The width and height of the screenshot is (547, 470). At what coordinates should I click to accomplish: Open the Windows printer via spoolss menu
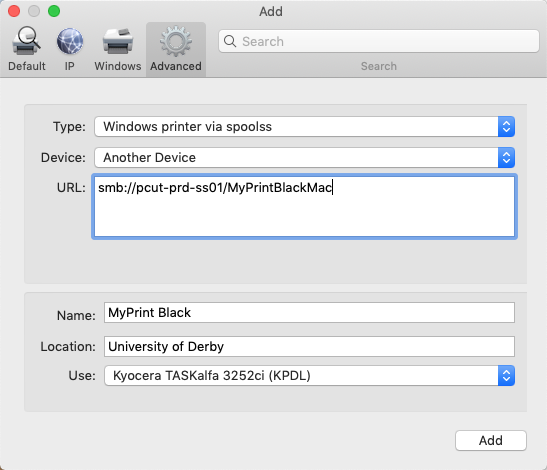tap(304, 126)
